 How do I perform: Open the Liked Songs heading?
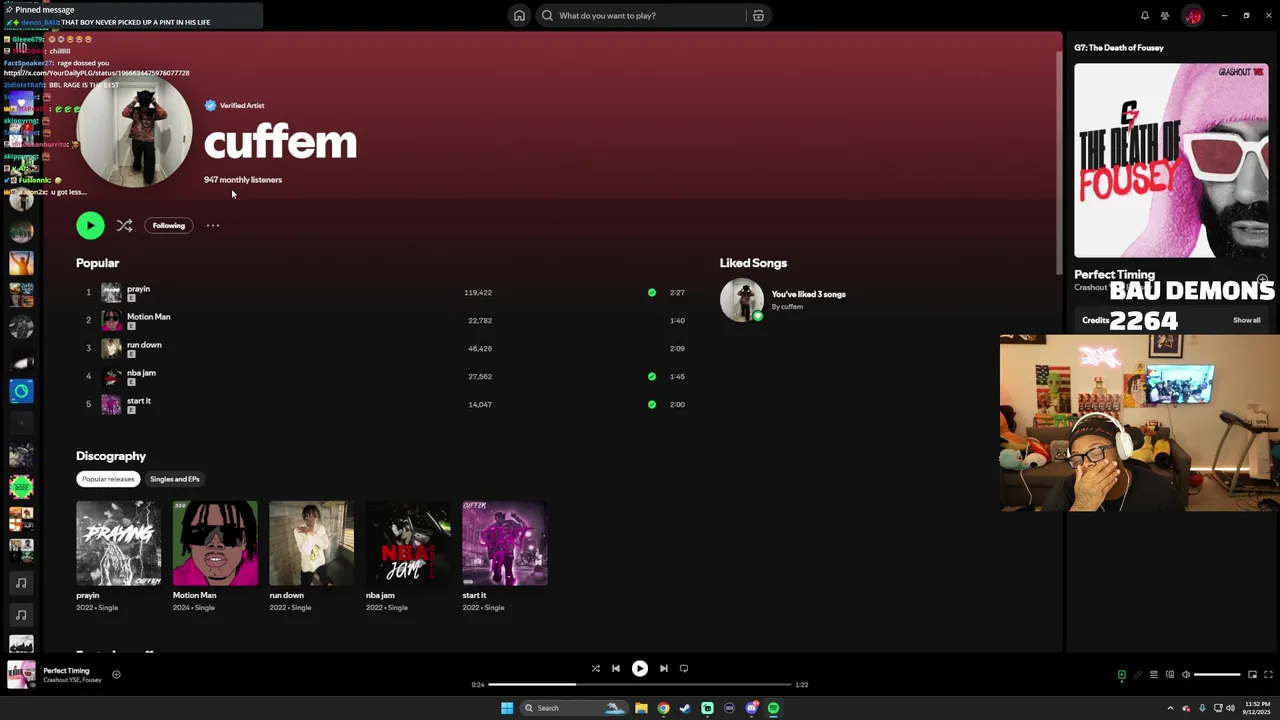pyautogui.click(x=753, y=263)
